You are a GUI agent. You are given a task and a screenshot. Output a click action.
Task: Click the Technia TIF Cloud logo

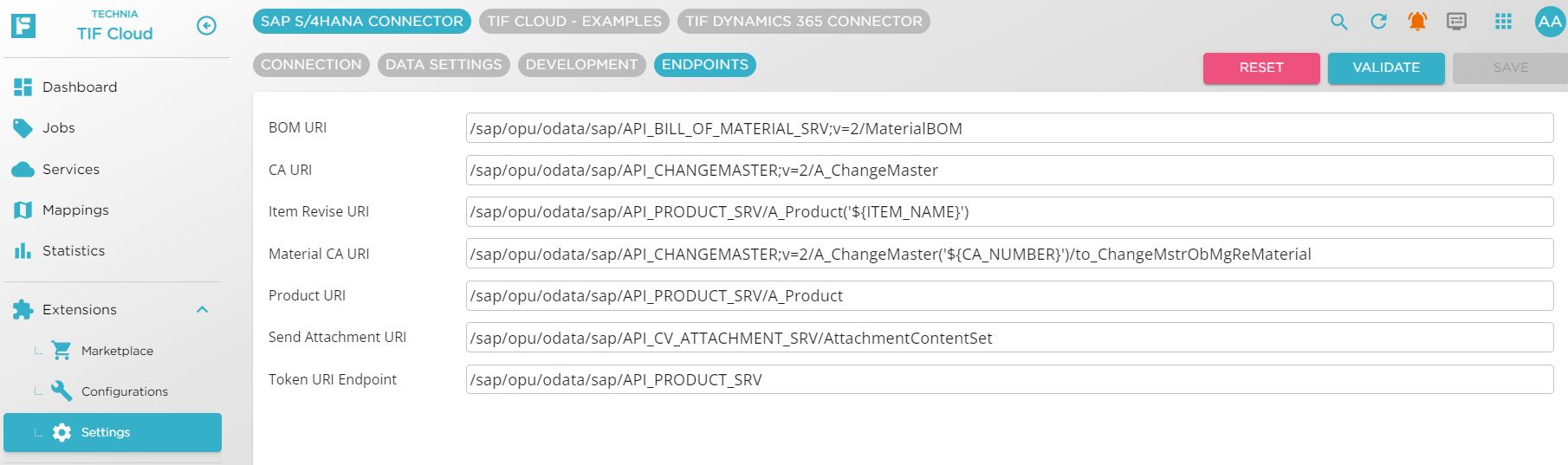pyautogui.click(x=23, y=25)
